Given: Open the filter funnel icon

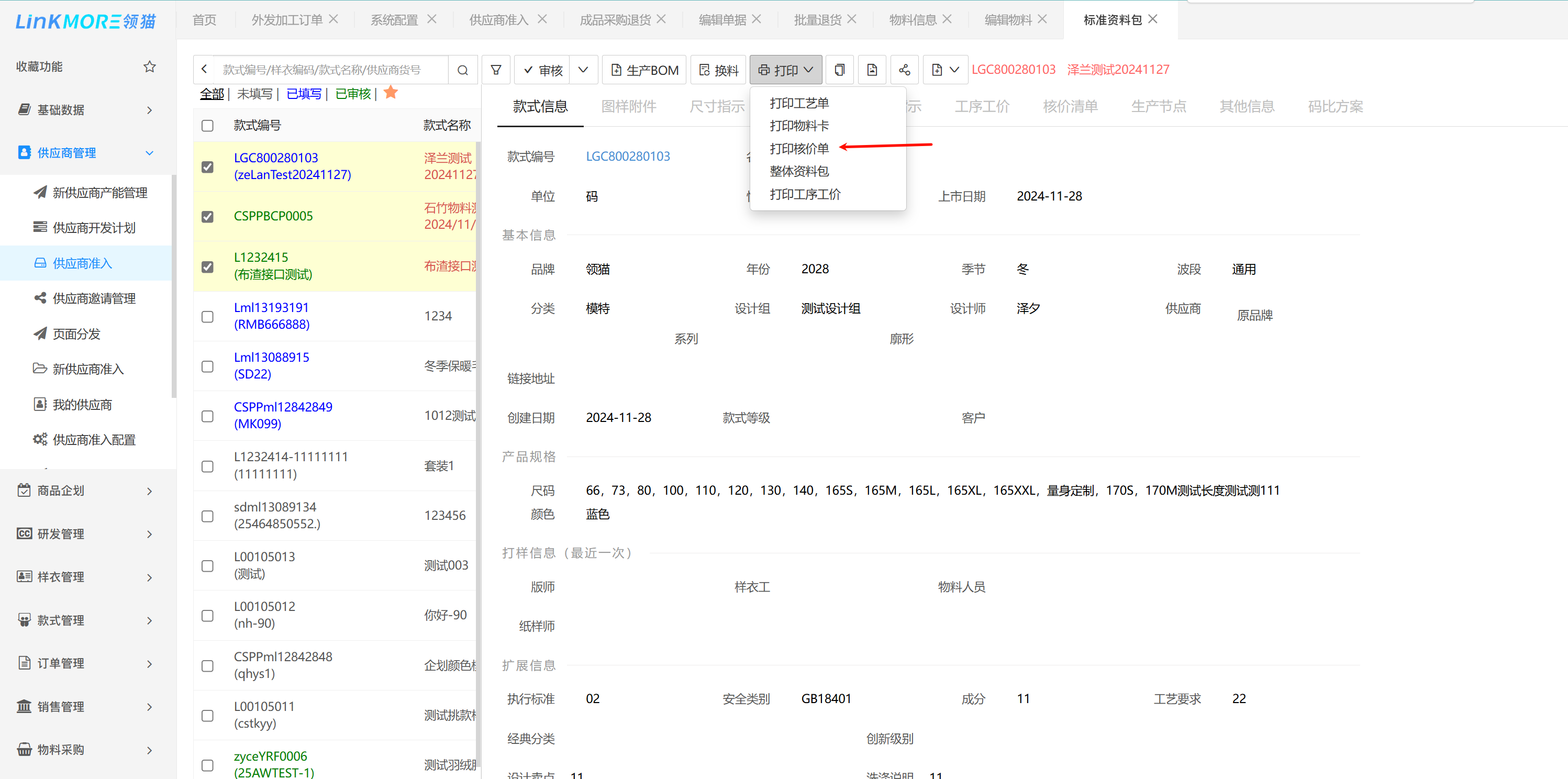Looking at the screenshot, I should tap(496, 70).
